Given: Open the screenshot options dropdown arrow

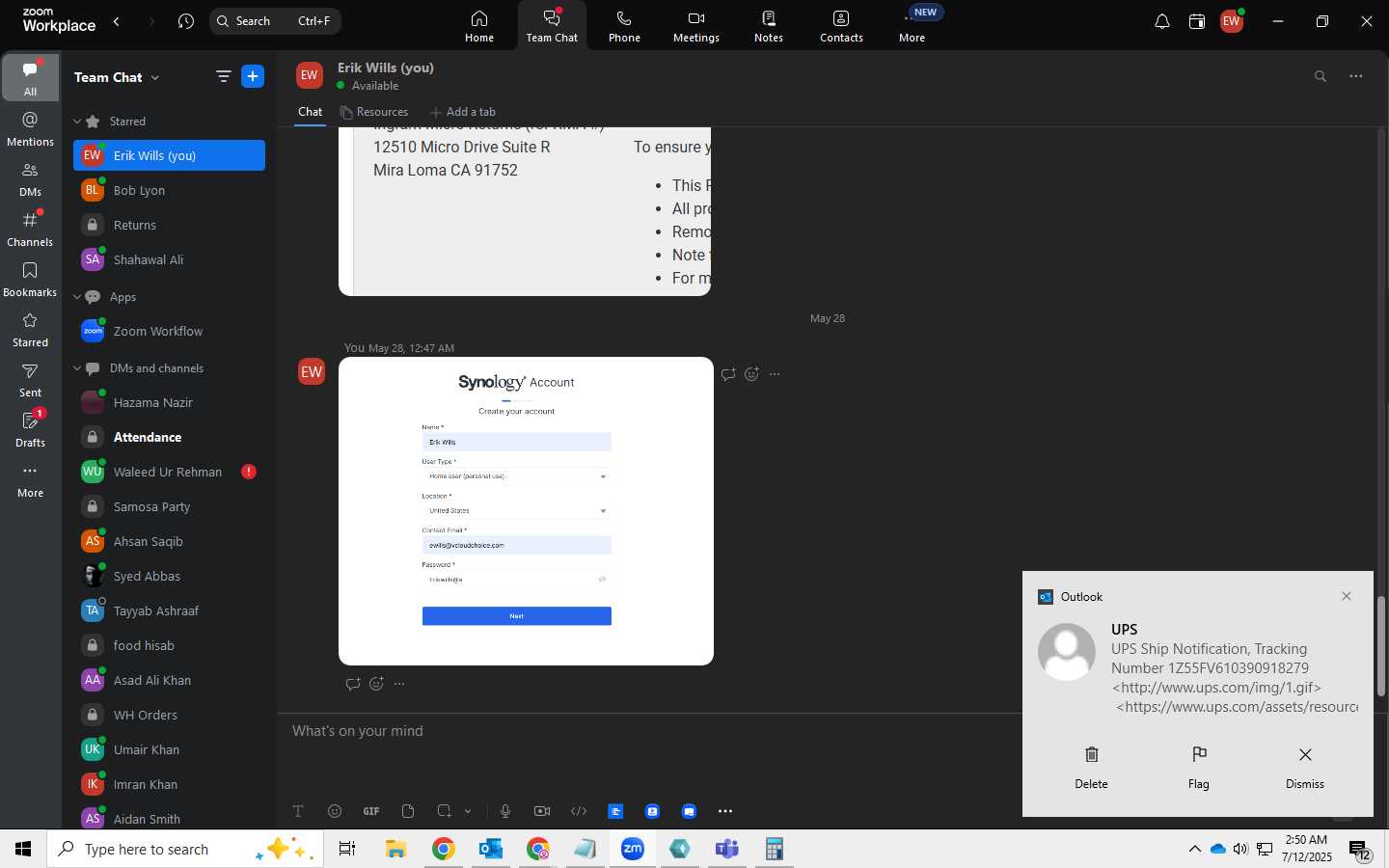Looking at the screenshot, I should pos(468,811).
